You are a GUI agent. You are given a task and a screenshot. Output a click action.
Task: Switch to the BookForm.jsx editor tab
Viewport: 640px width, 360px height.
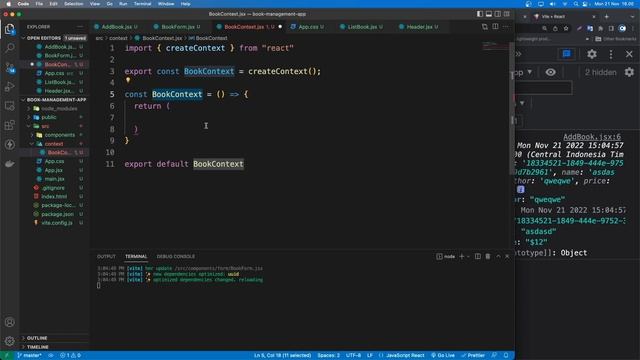178,27
